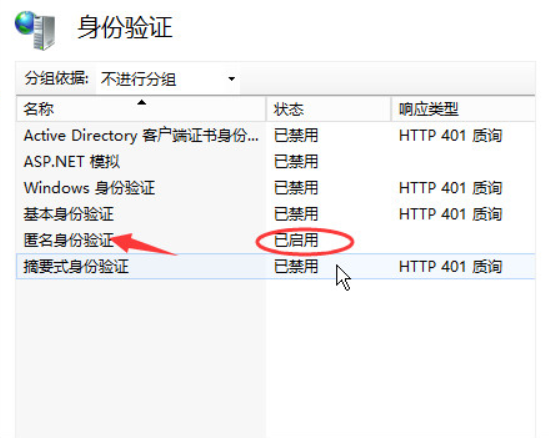This screenshot has height=438, width=549.
Task: Select ASP.NET 模拟 entry
Action: (72, 162)
